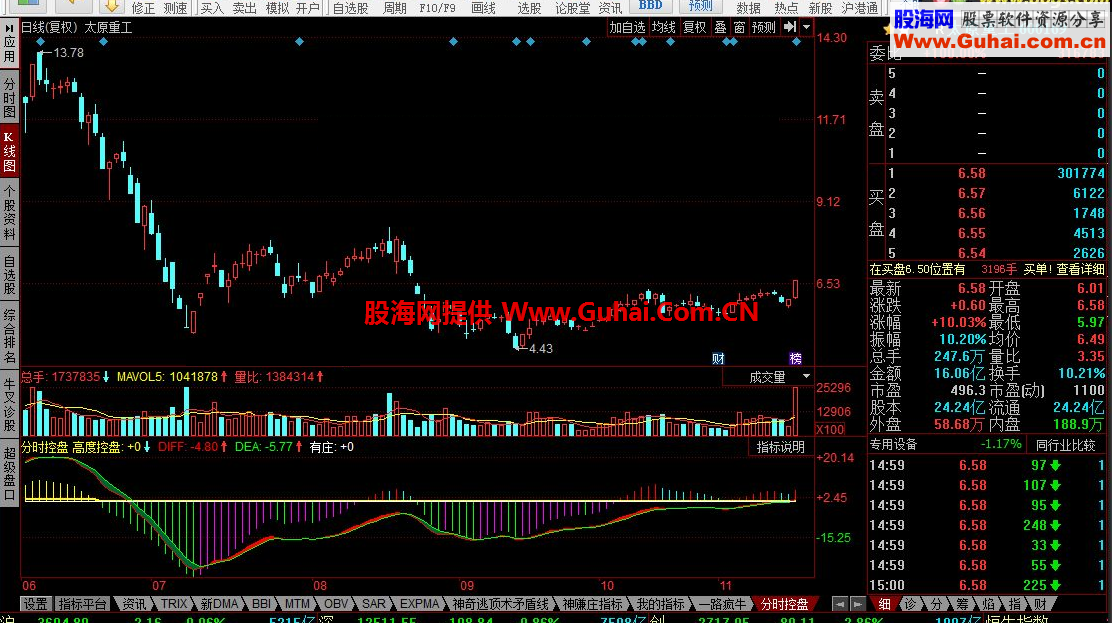Open the 分 icon tab
1112x623 pixels.
[x=936, y=604]
